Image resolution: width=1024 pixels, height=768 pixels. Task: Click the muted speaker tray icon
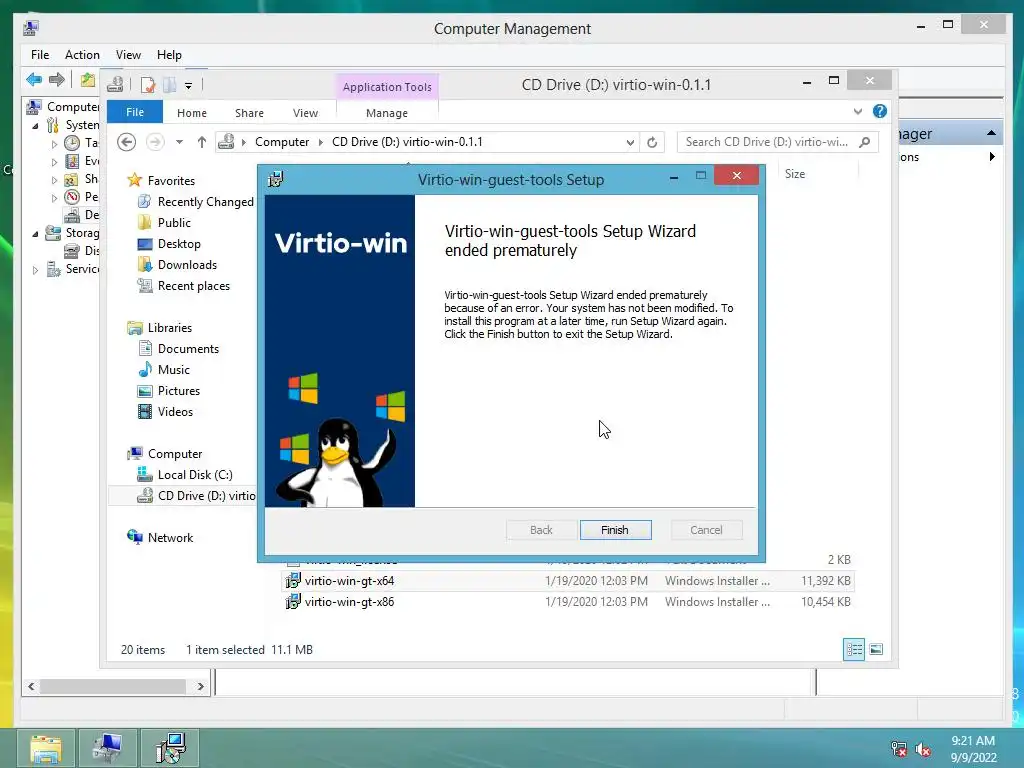point(923,749)
